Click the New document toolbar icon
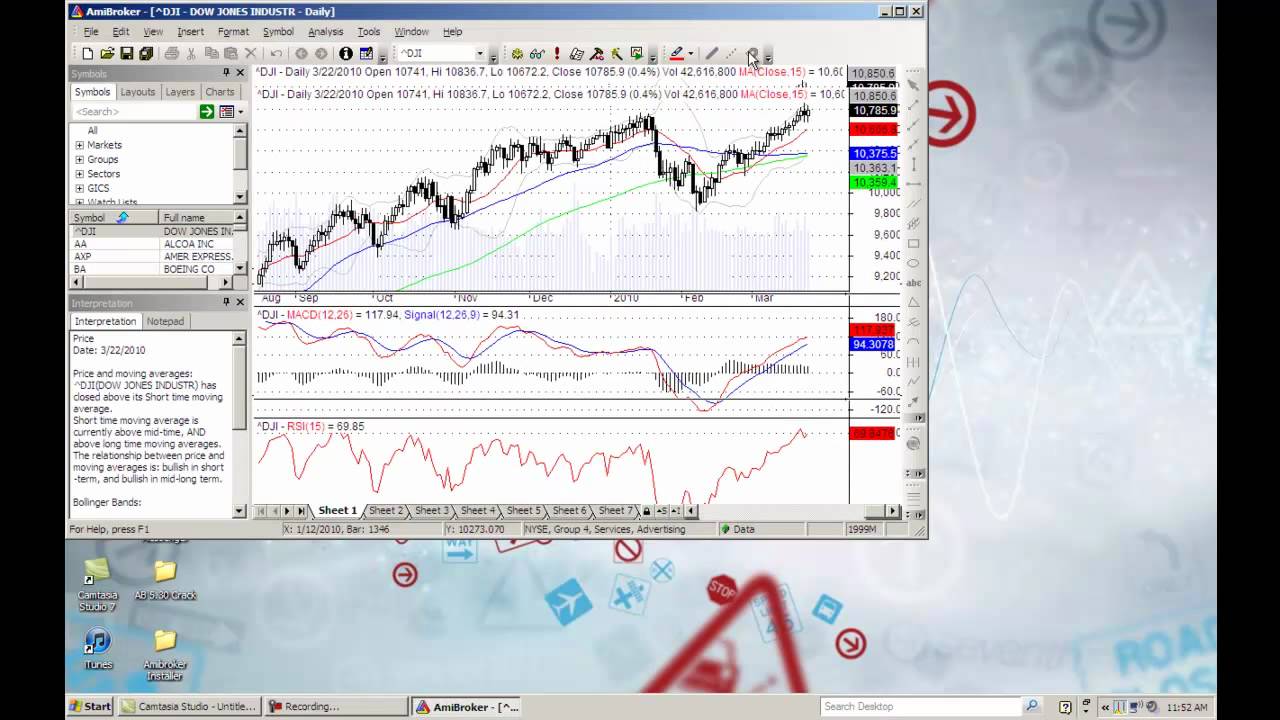 tap(88, 53)
